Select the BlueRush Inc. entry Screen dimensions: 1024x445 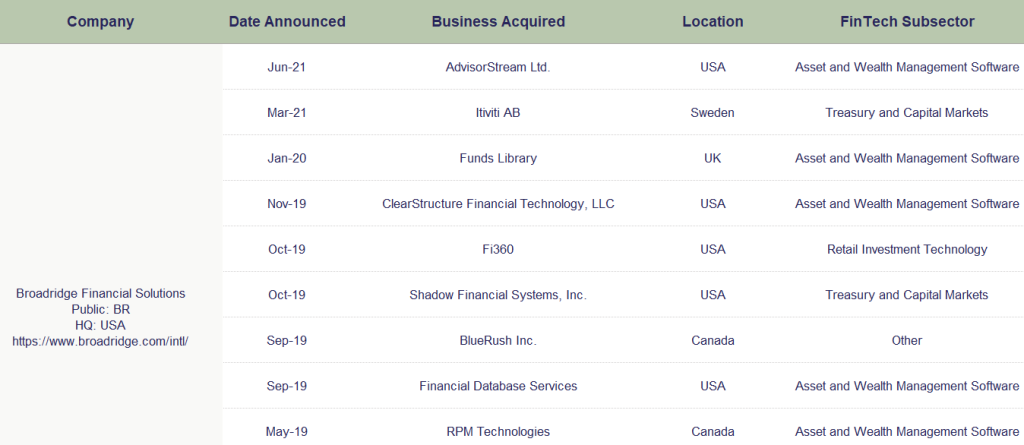(498, 340)
